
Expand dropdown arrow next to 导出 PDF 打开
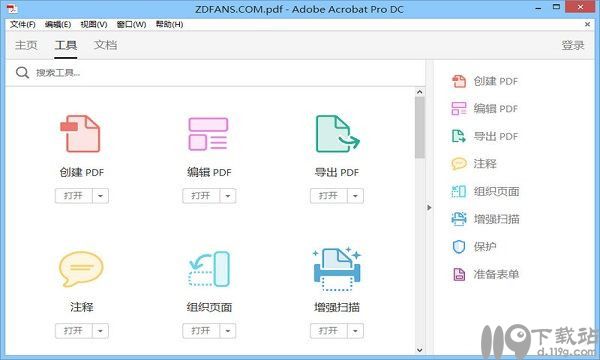(355, 196)
